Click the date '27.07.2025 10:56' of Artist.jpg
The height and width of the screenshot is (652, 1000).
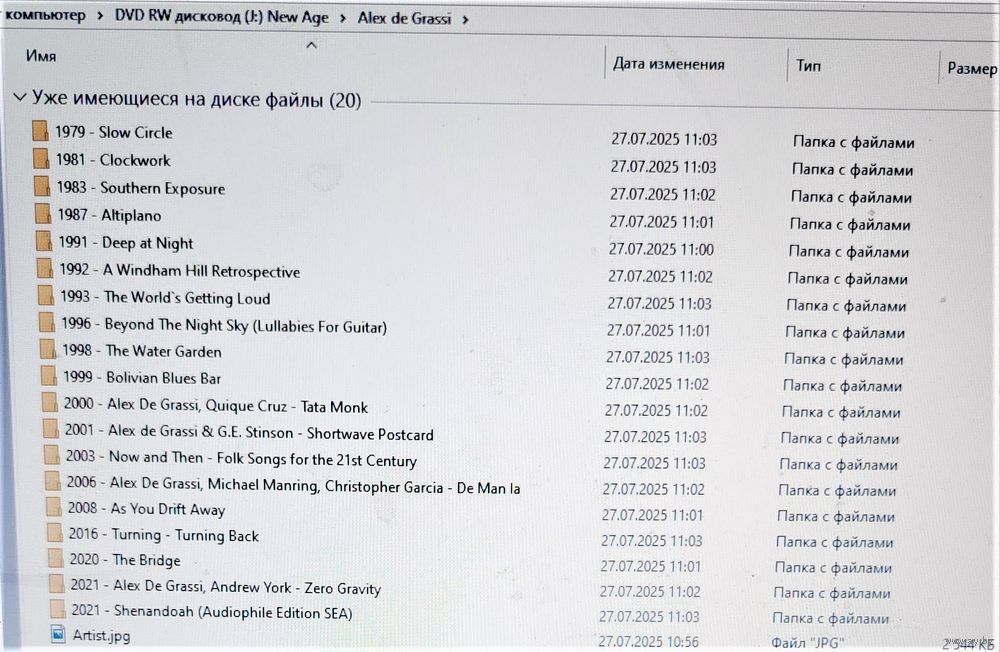[648, 641]
